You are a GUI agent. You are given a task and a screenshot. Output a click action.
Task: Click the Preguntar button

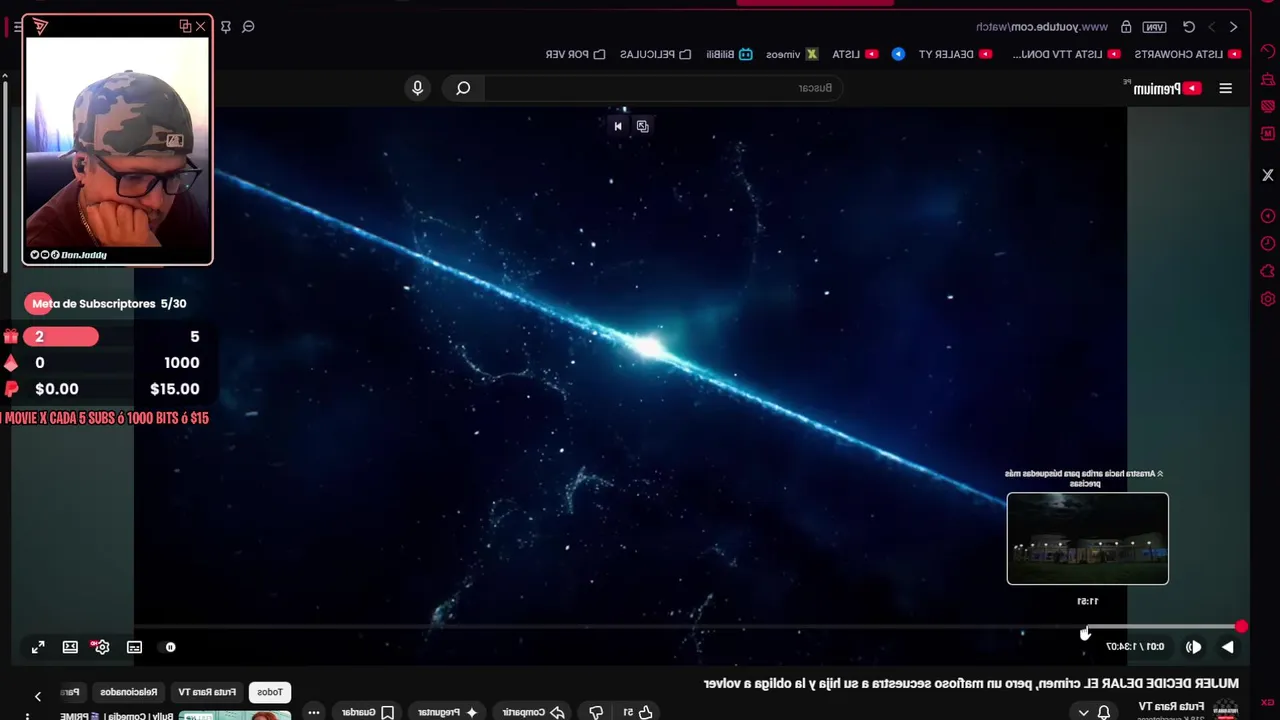tap(448, 712)
